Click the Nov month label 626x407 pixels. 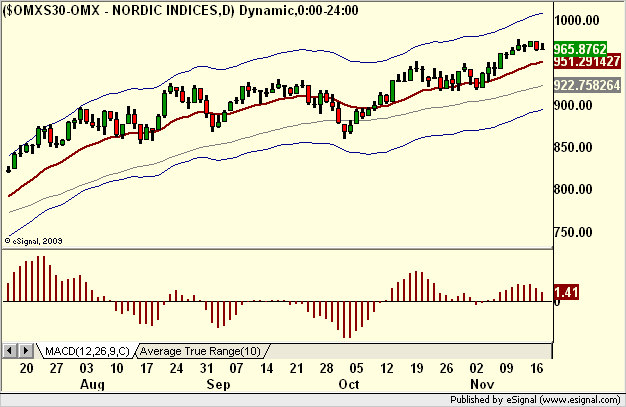pyautogui.click(x=482, y=385)
